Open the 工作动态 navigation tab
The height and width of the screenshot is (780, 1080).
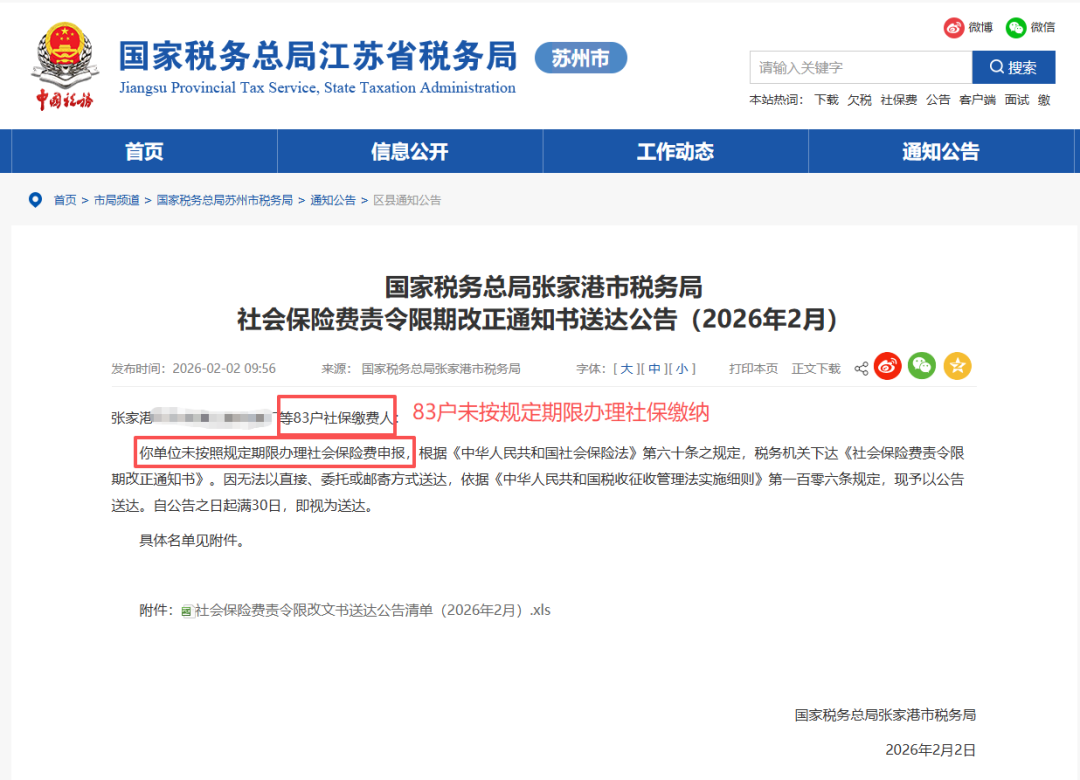pos(675,151)
